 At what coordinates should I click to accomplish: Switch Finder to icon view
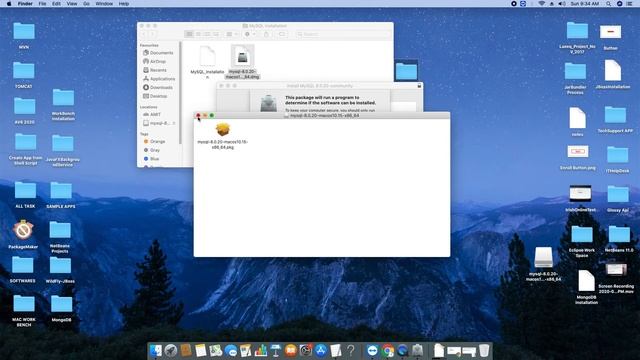click(189, 34)
